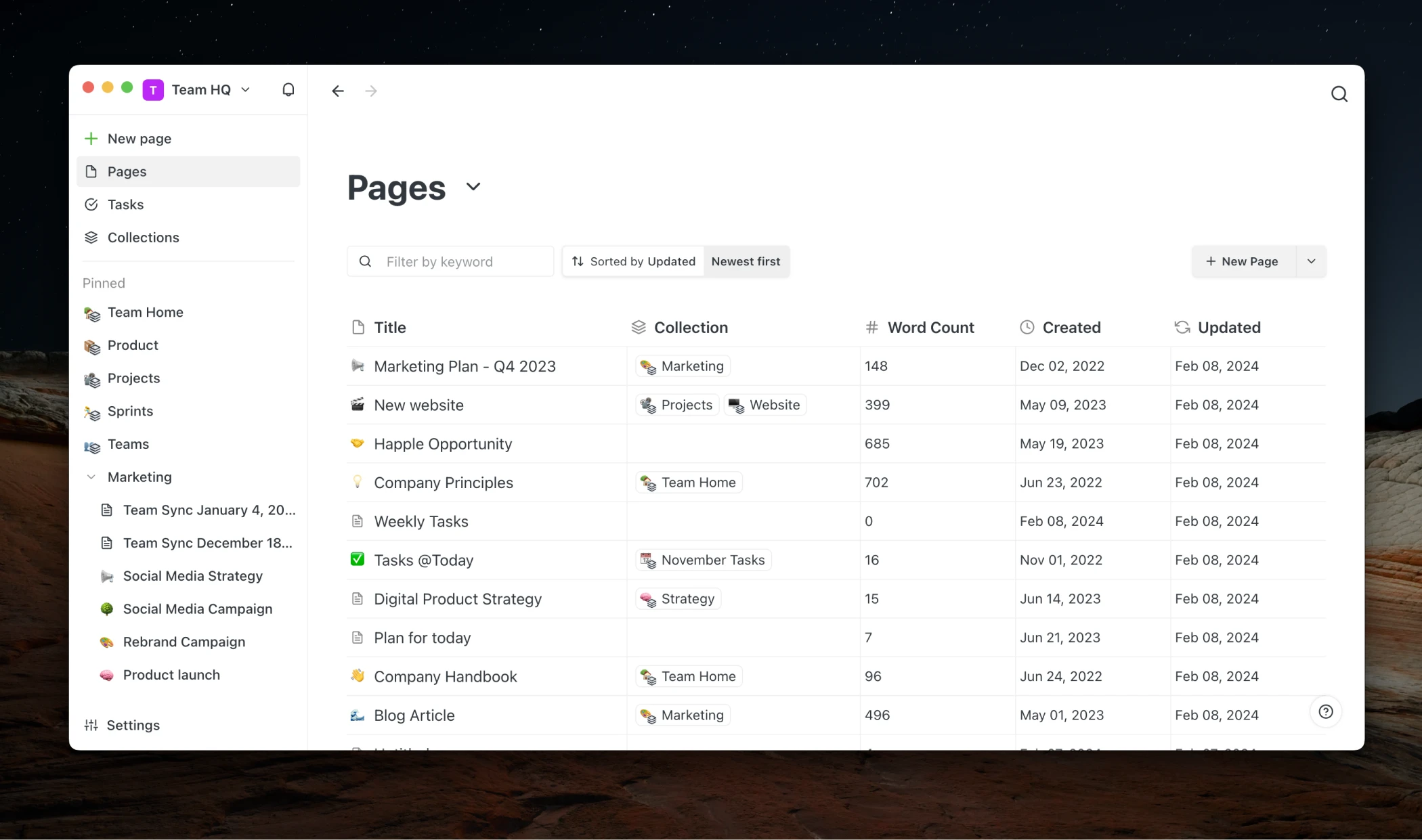The image size is (1422, 840).
Task: Select the Marketing collection tag on Blog Article
Action: pos(682,715)
